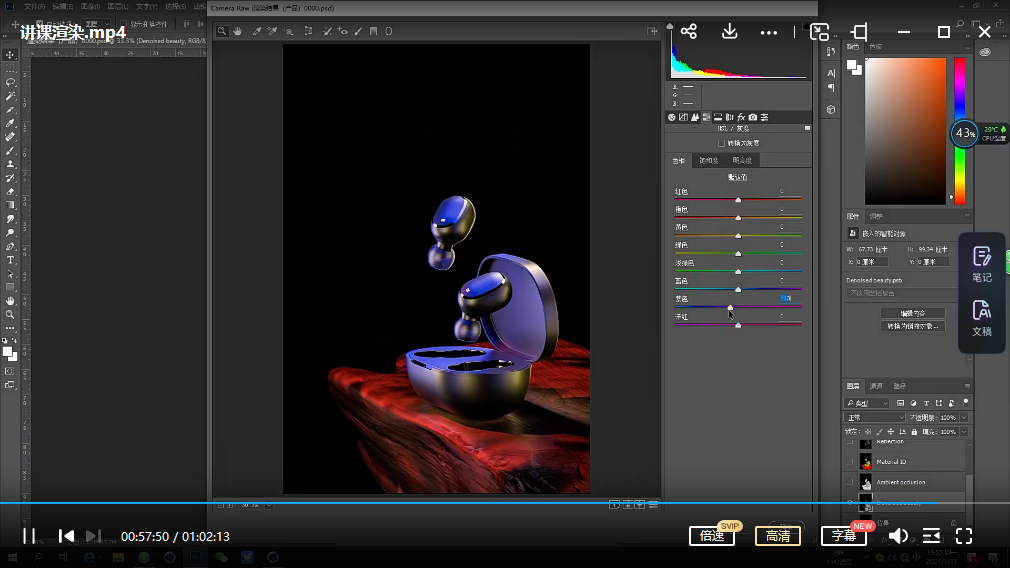This screenshot has width=1010, height=568.
Task: Open the Camera Calibration panel icon
Action: [752, 117]
